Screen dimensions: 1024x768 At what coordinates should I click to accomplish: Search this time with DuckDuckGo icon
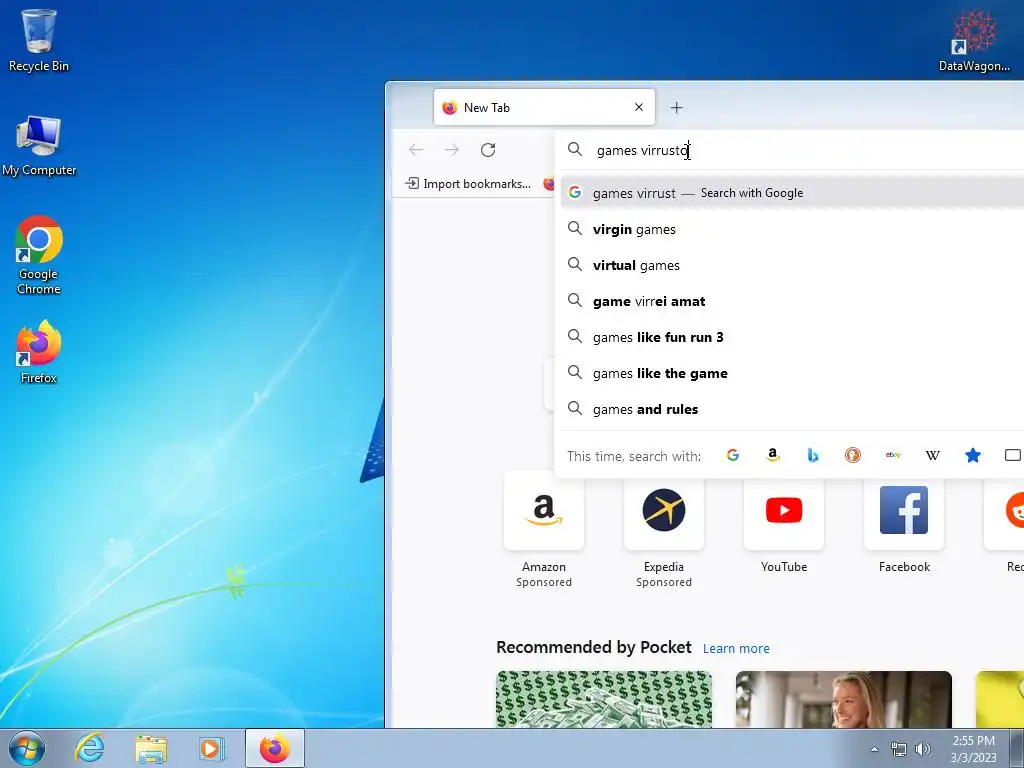click(853, 455)
